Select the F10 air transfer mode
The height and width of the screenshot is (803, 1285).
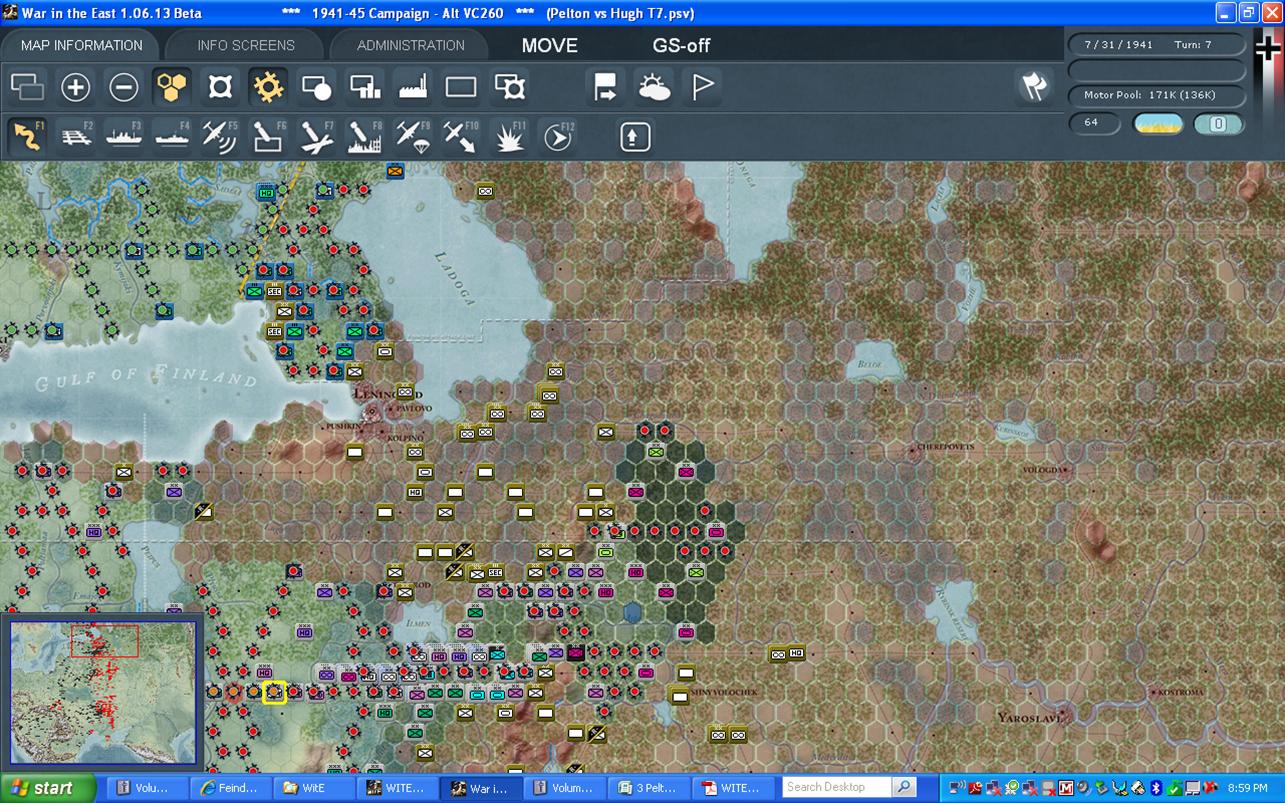(x=462, y=136)
